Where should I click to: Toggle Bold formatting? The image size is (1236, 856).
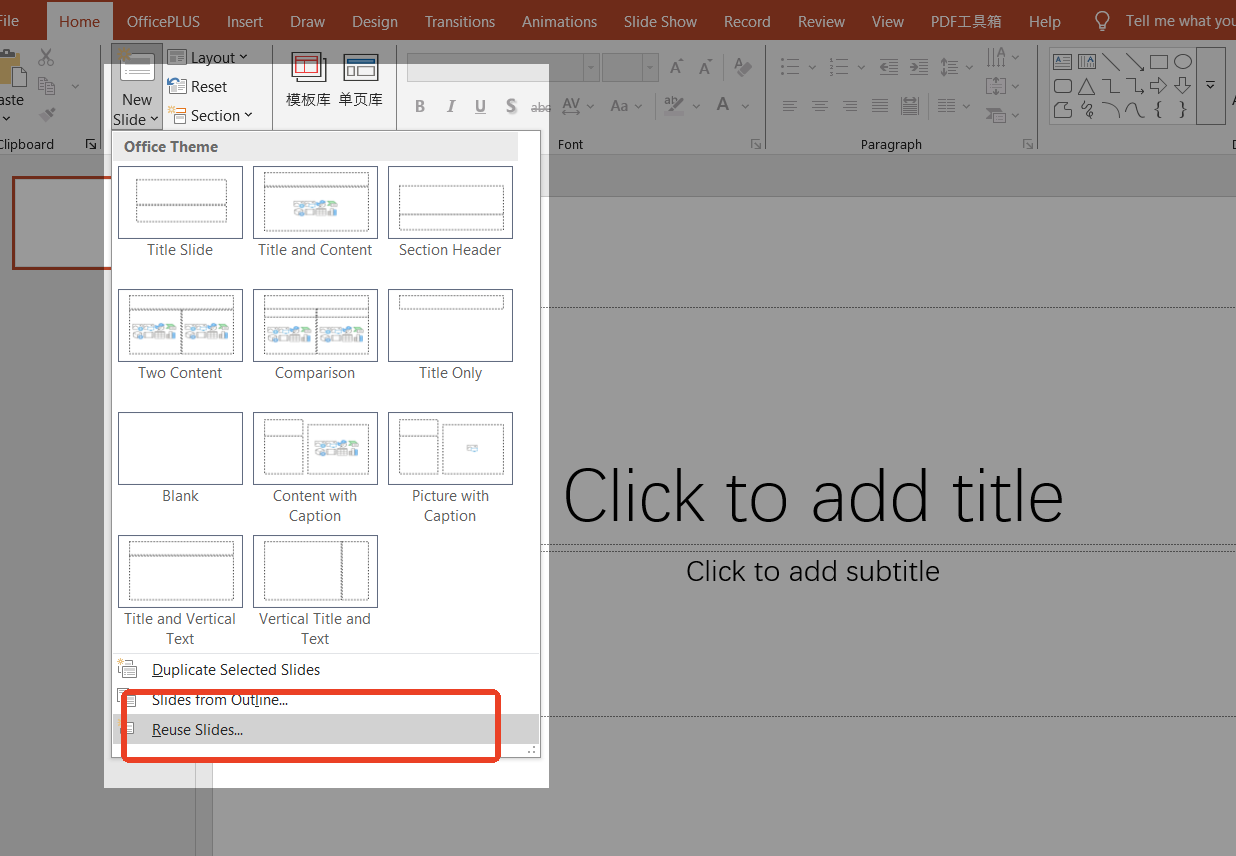pyautogui.click(x=420, y=106)
